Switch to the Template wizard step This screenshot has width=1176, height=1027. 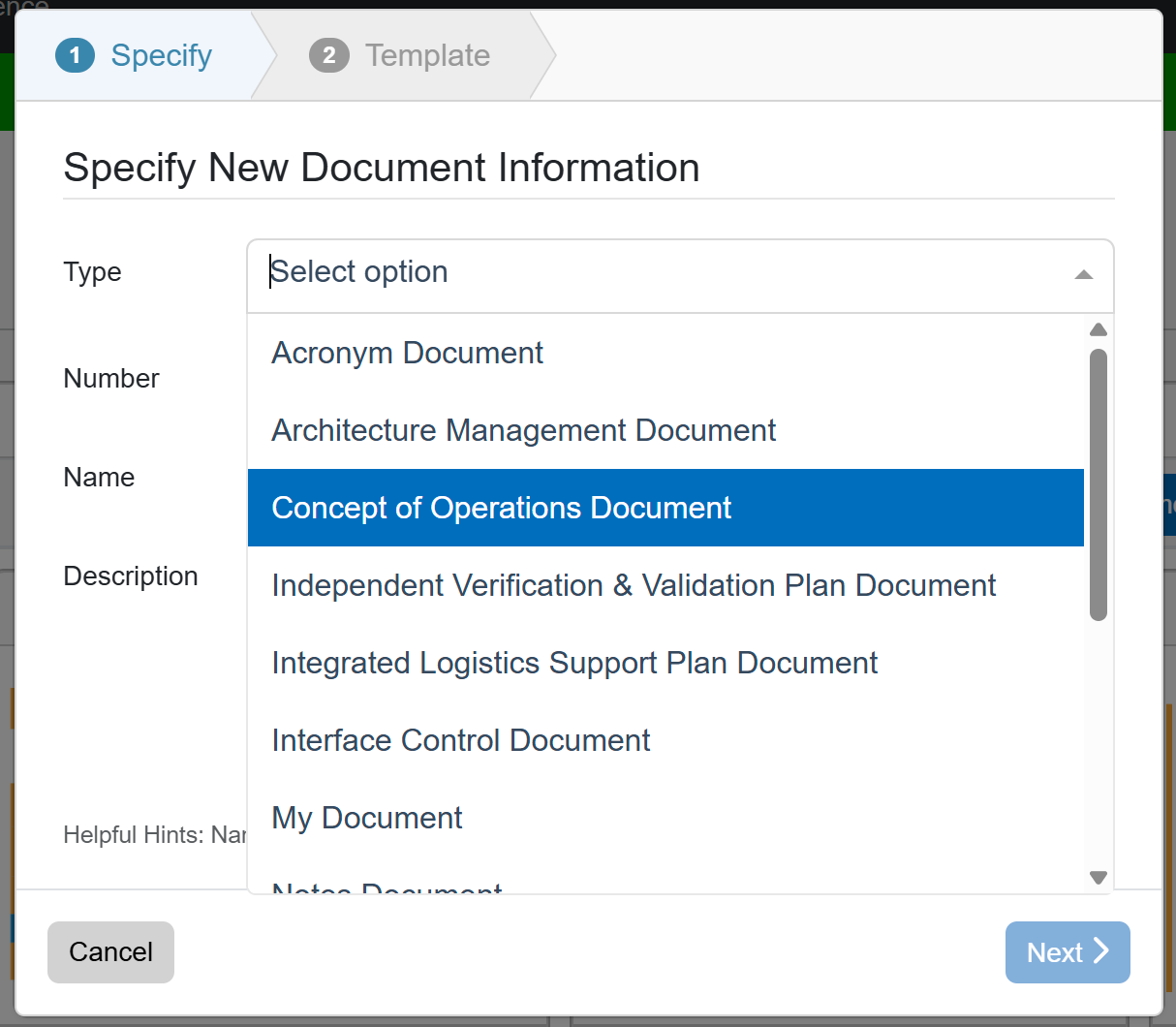(427, 55)
